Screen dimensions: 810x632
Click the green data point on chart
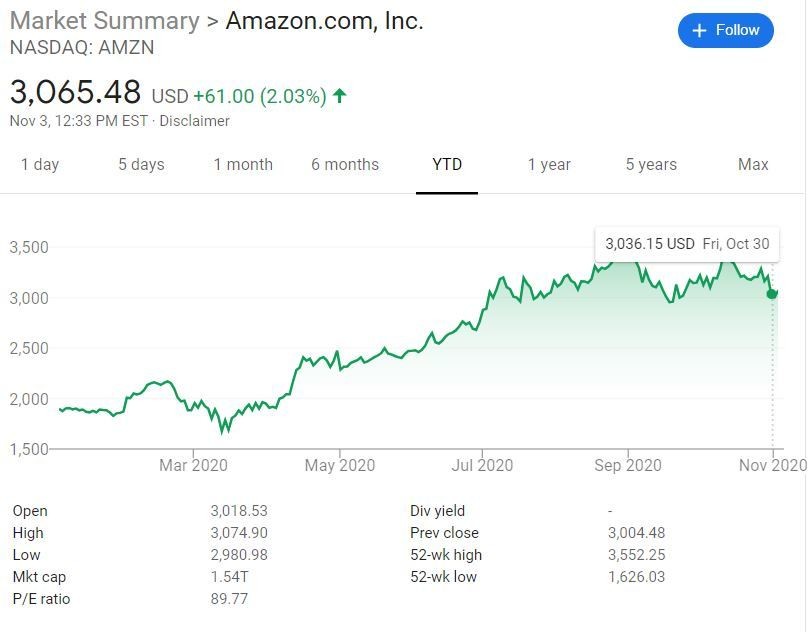point(772,293)
